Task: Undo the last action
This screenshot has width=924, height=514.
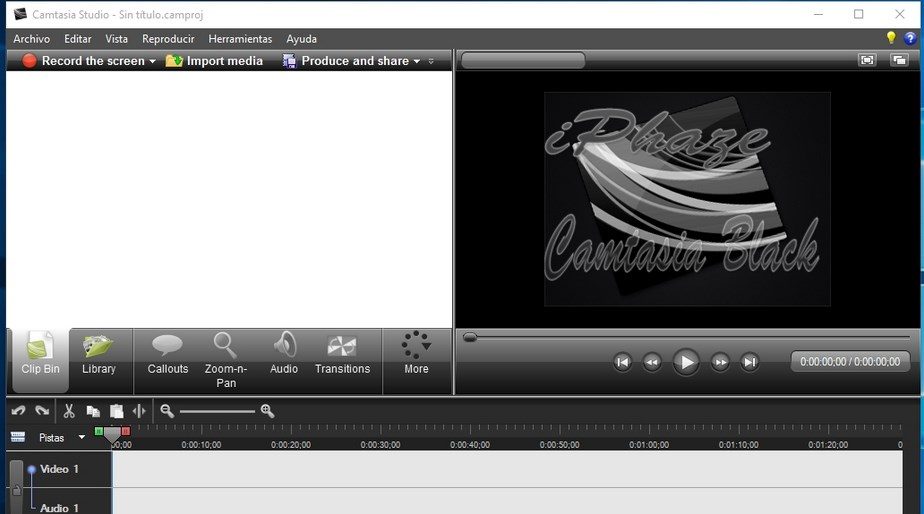Action: (x=18, y=411)
